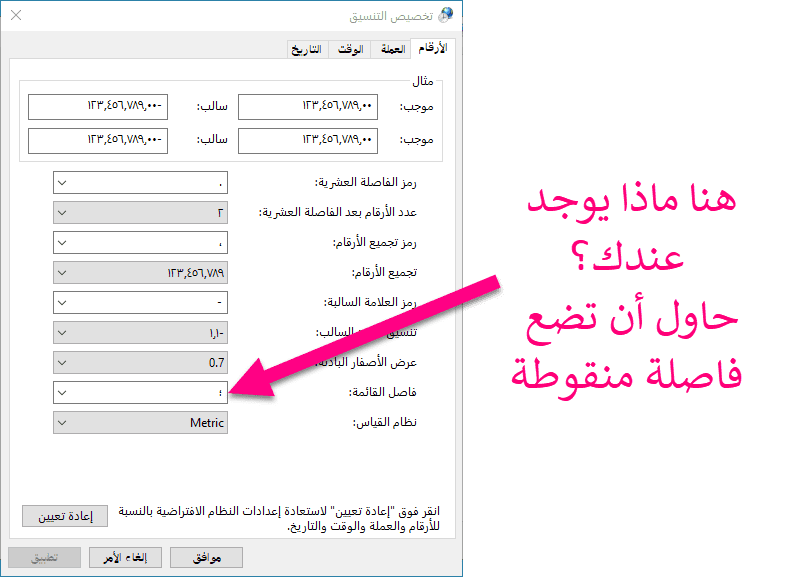This screenshot has height=577, width=790.
Task: Click the مثال group heading
Action: pyautogui.click(x=423, y=81)
